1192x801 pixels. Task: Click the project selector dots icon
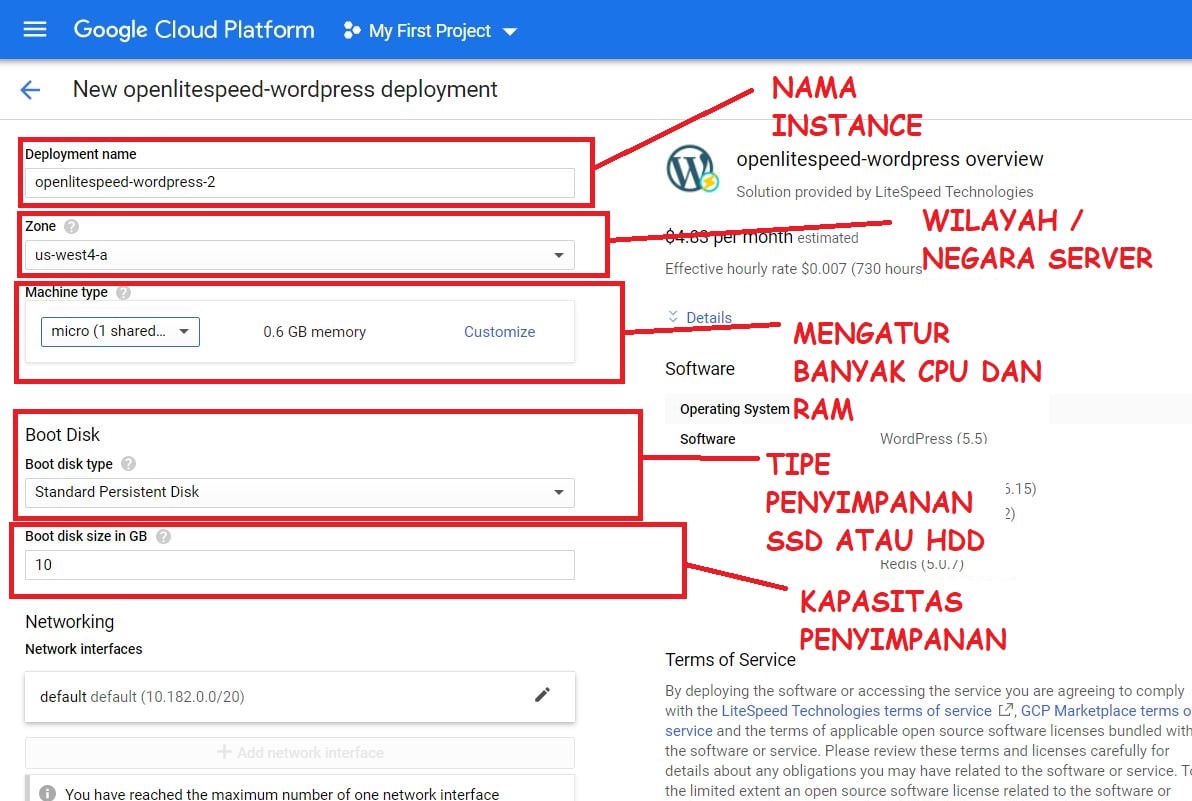pyautogui.click(x=351, y=30)
